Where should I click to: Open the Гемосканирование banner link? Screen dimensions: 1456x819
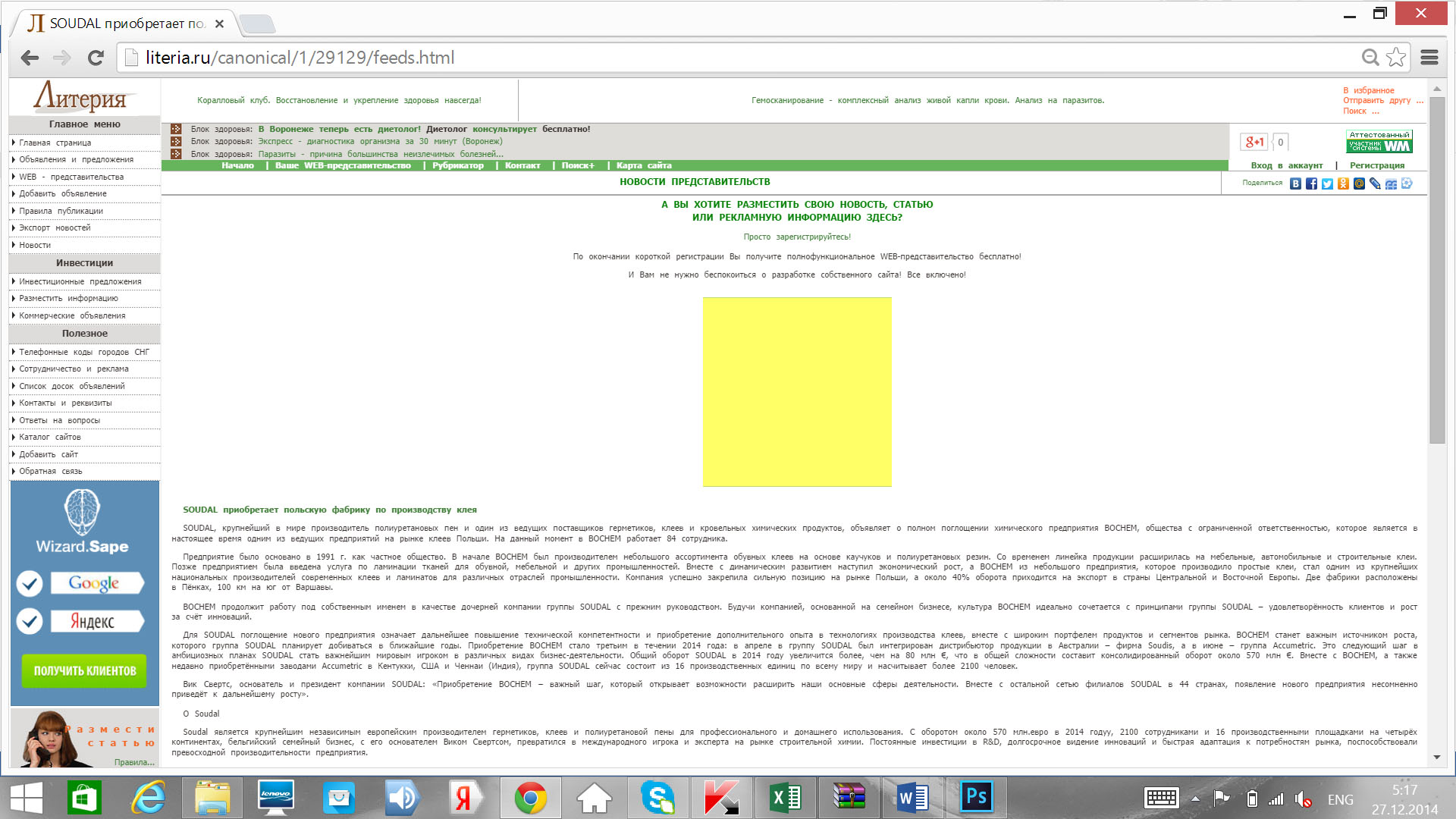coord(927,100)
